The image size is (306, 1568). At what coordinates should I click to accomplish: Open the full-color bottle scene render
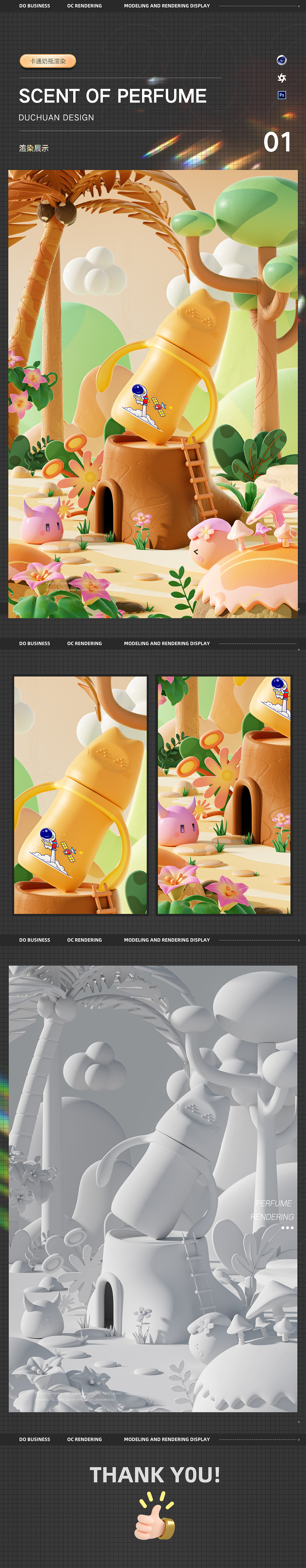tap(153, 394)
